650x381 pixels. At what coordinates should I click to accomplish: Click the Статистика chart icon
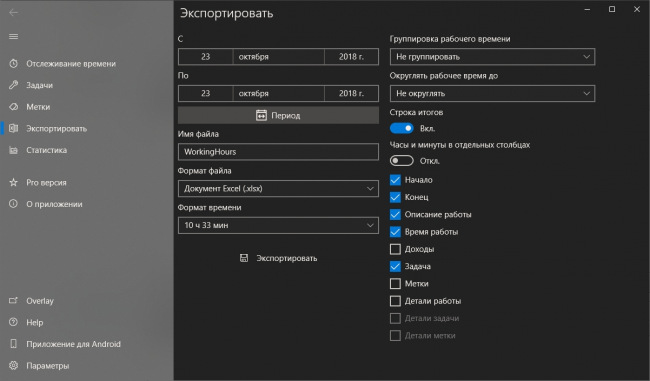coord(14,150)
